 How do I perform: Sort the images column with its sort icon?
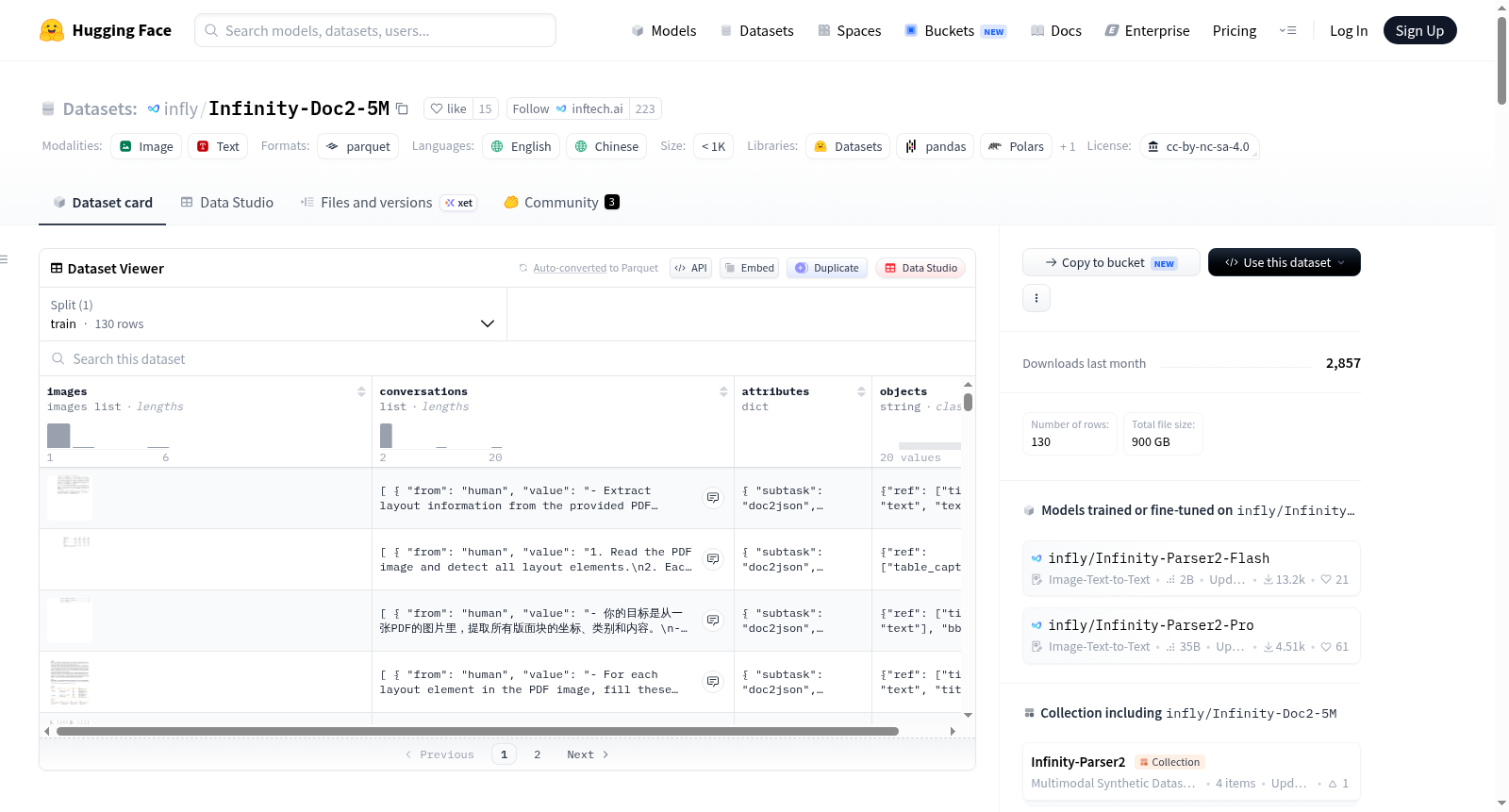tap(361, 391)
